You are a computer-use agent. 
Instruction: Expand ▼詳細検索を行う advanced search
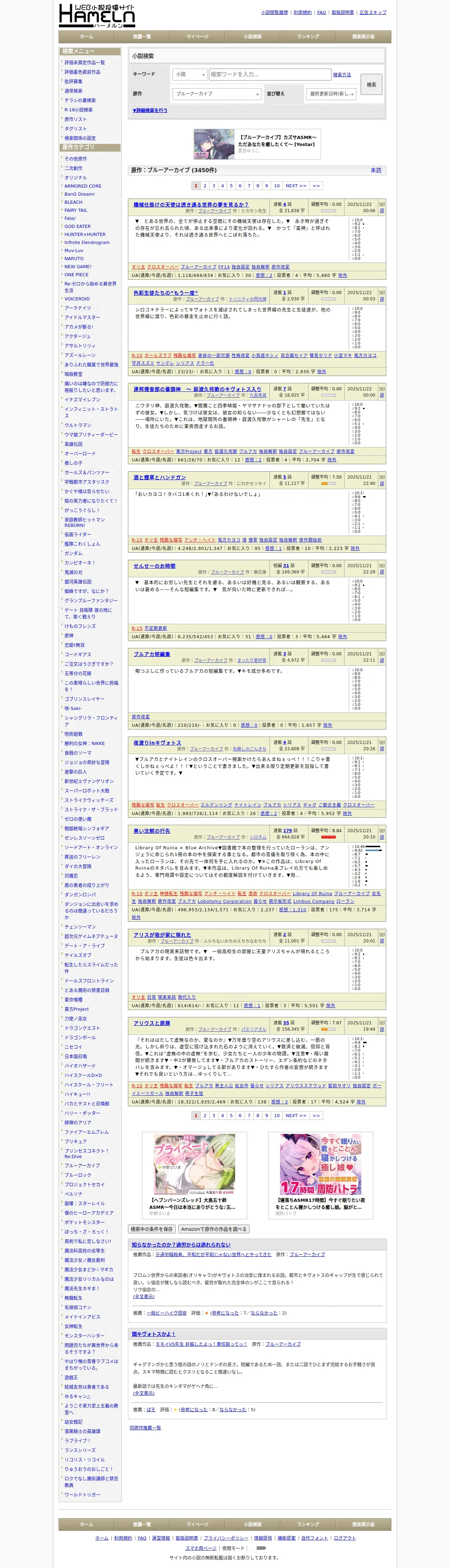click(150, 110)
